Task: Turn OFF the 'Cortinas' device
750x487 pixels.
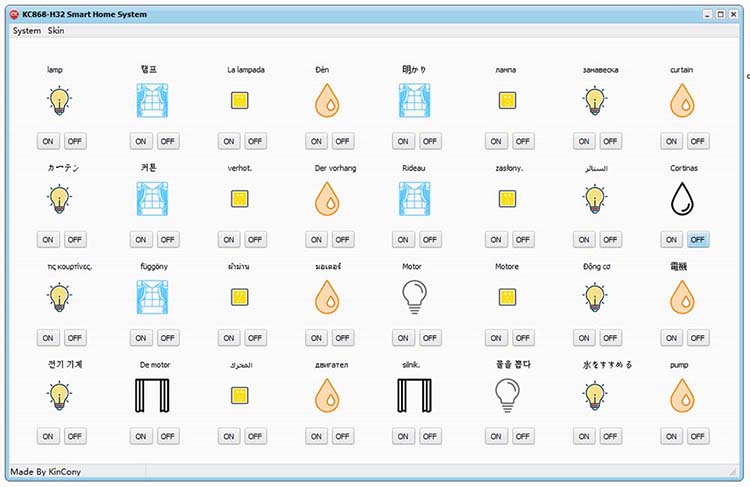Action: [x=698, y=239]
